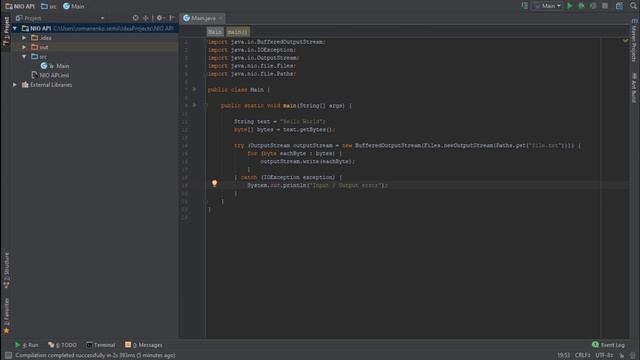This screenshot has height=360, width=640.
Task: Open the Main run configuration dropdown
Action: [x=547, y=6]
